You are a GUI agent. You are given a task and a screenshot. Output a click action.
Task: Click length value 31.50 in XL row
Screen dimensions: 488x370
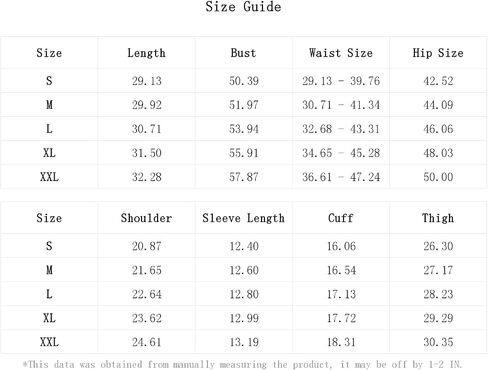pyautogui.click(x=147, y=153)
